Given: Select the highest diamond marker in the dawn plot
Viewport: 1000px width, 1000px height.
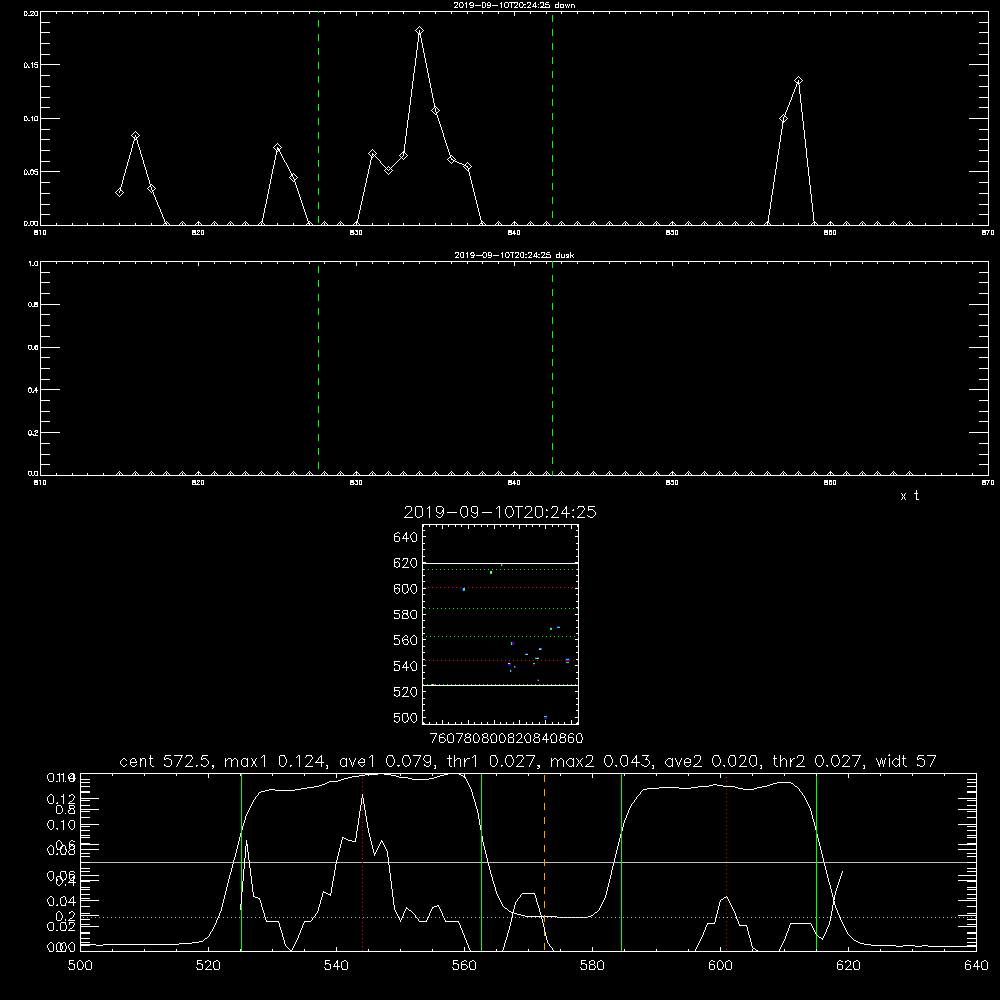Looking at the screenshot, I should coord(420,31).
